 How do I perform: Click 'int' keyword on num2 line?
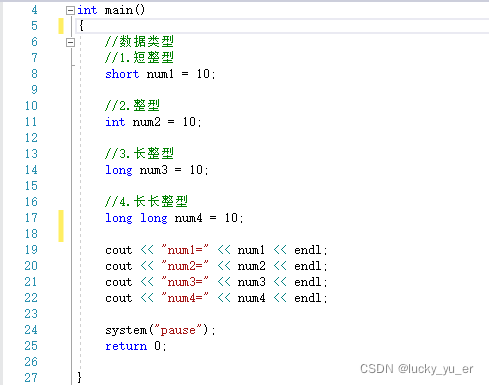pos(115,122)
